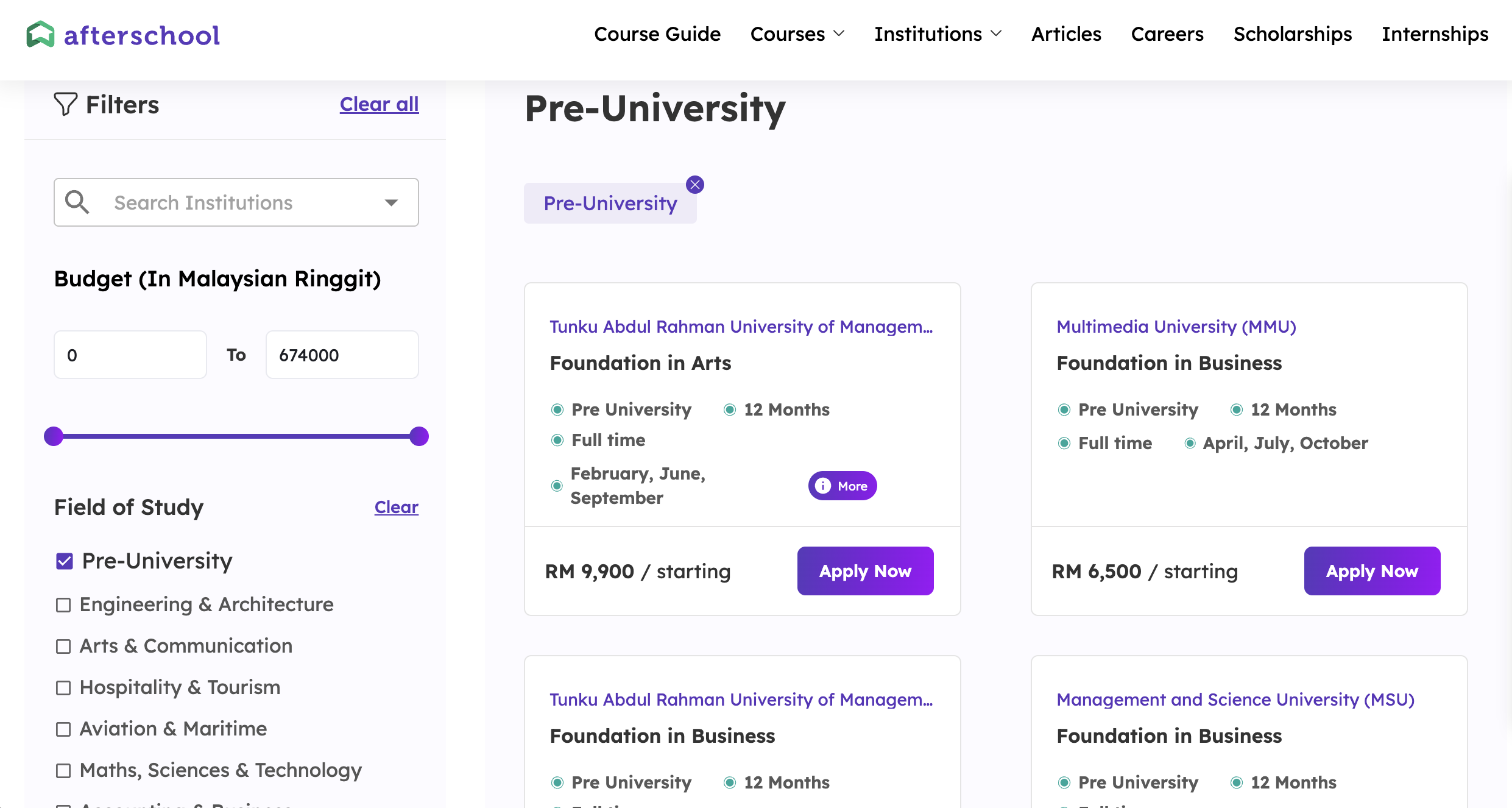The image size is (1512, 808).
Task: Apply Now for MMU Foundation in Business
Action: tap(1372, 571)
